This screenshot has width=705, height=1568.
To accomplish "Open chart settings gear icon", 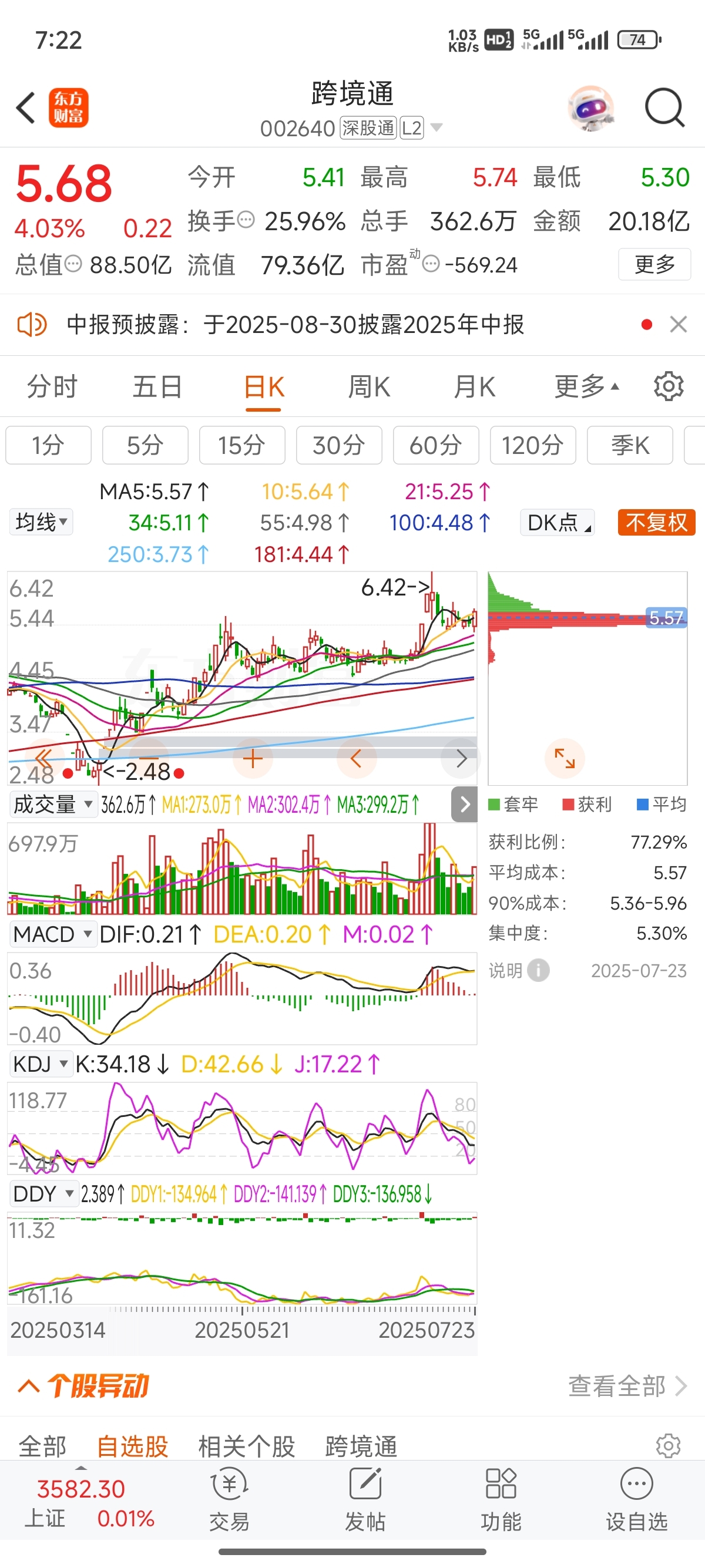I will (x=669, y=386).
